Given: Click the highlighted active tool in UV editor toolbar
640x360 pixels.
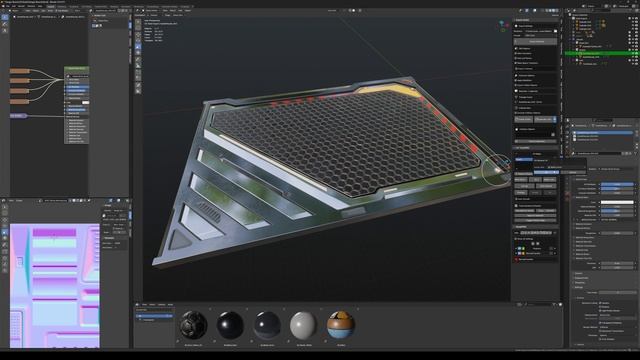Looking at the screenshot, I should click(5, 232).
